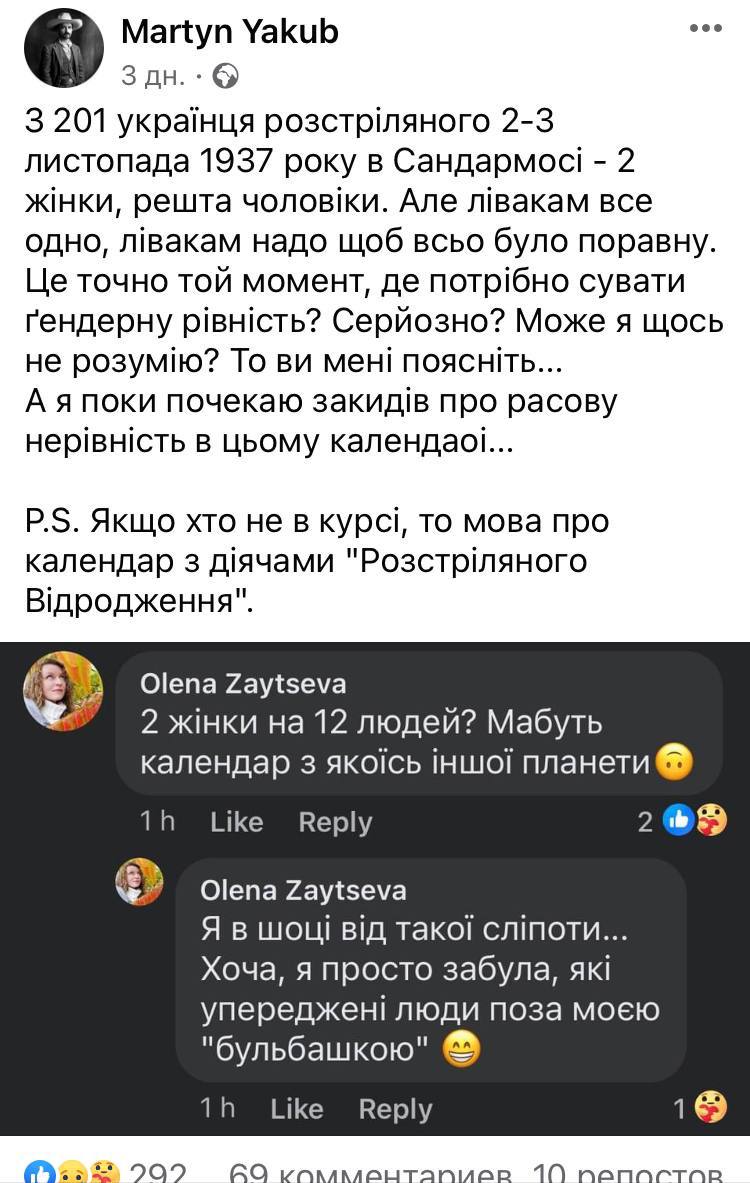Like the reply mentioning 'бульбашкою'
This screenshot has height=1183, width=750.
pyautogui.click(x=297, y=1108)
